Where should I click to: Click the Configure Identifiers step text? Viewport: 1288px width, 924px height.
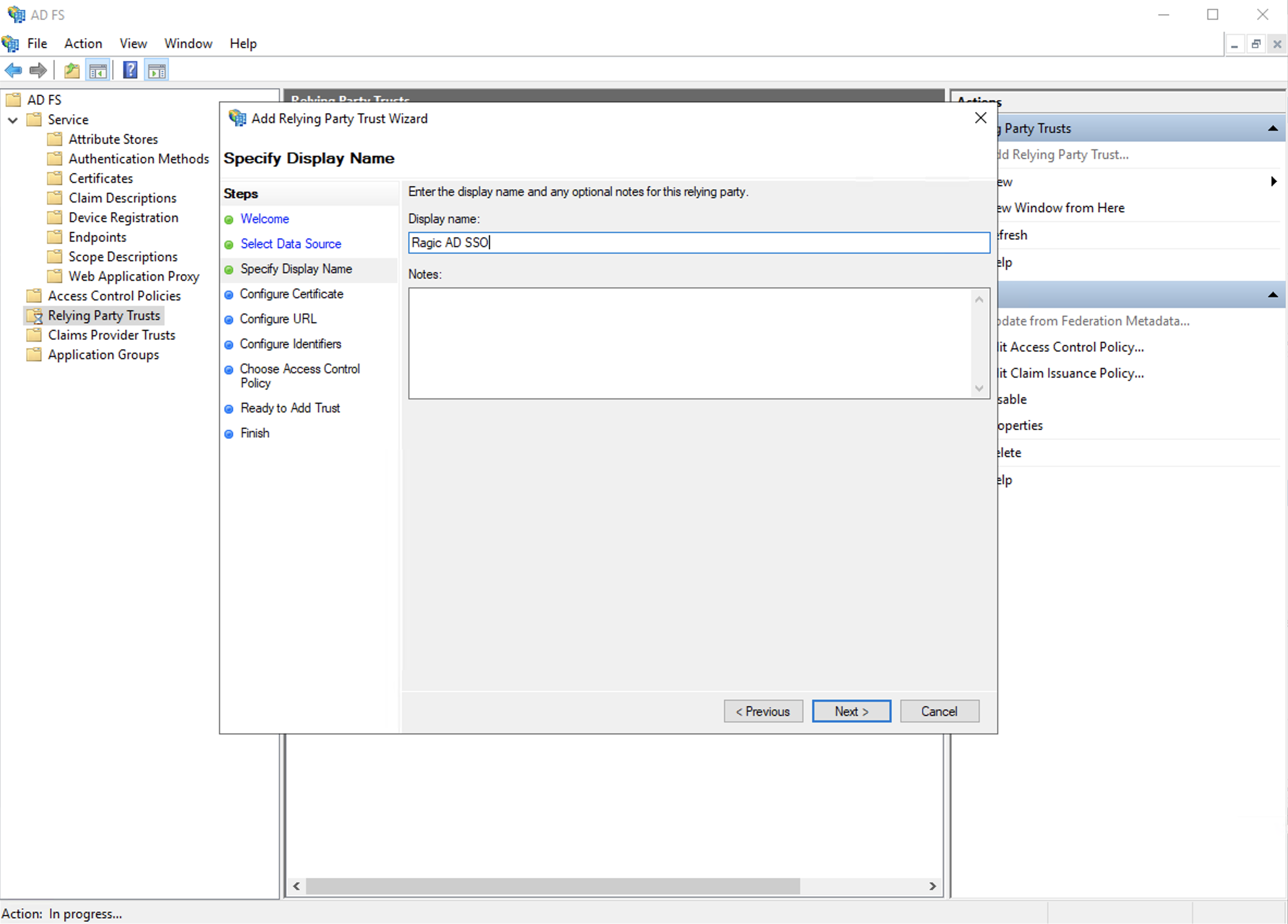(290, 344)
